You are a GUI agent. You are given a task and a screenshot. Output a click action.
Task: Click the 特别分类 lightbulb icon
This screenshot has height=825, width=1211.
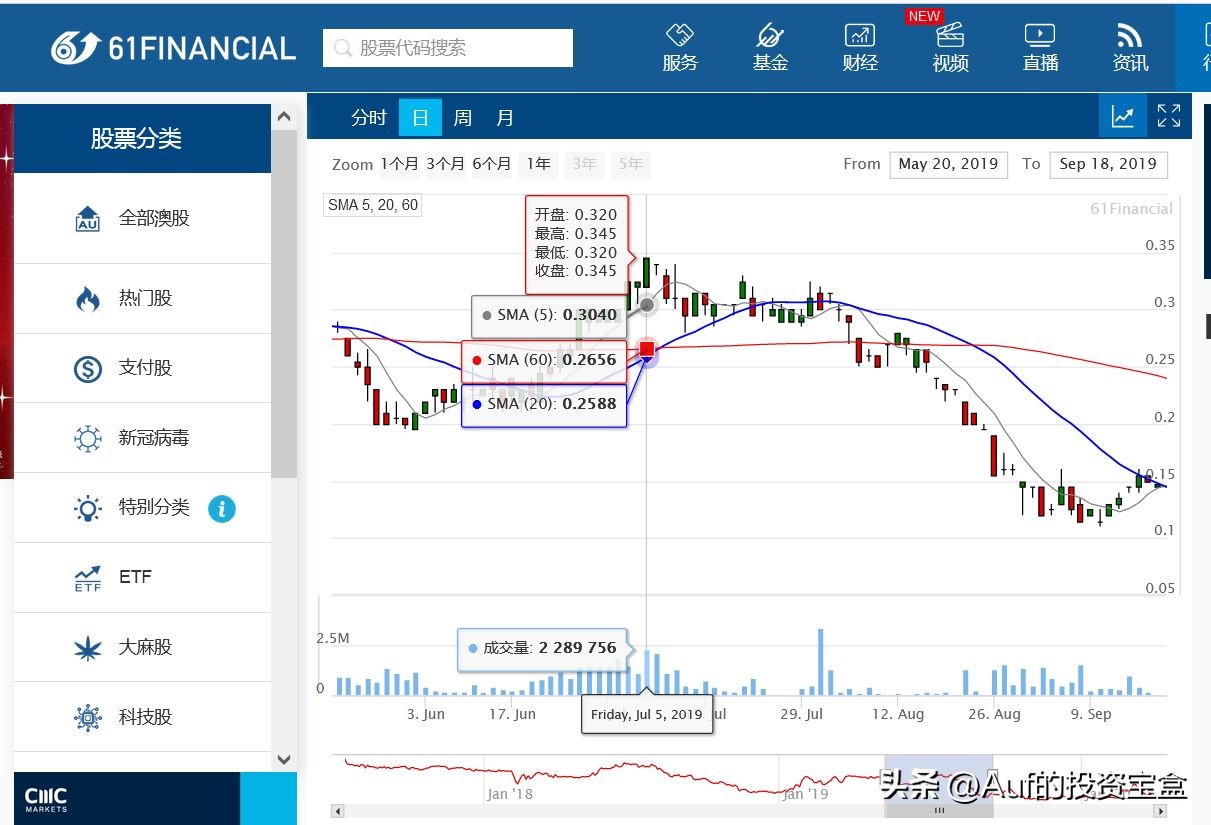coord(88,508)
